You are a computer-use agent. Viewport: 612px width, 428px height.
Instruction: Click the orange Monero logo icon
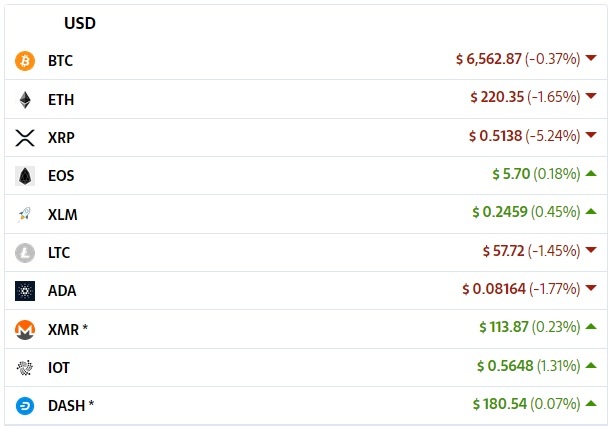click(25, 330)
